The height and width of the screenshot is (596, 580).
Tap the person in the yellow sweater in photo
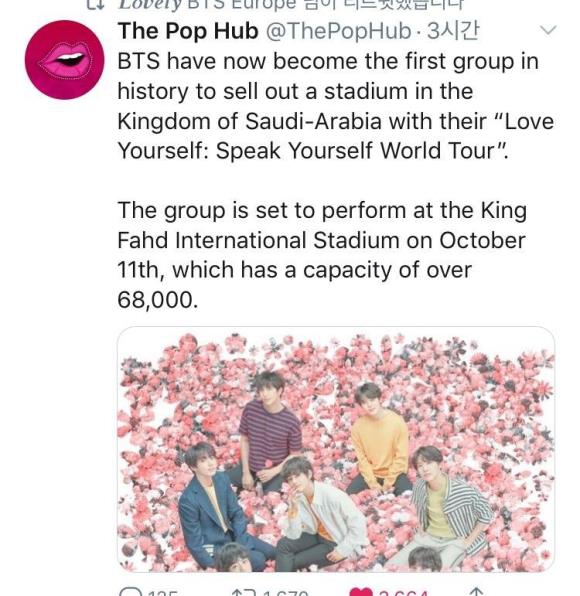(379, 441)
